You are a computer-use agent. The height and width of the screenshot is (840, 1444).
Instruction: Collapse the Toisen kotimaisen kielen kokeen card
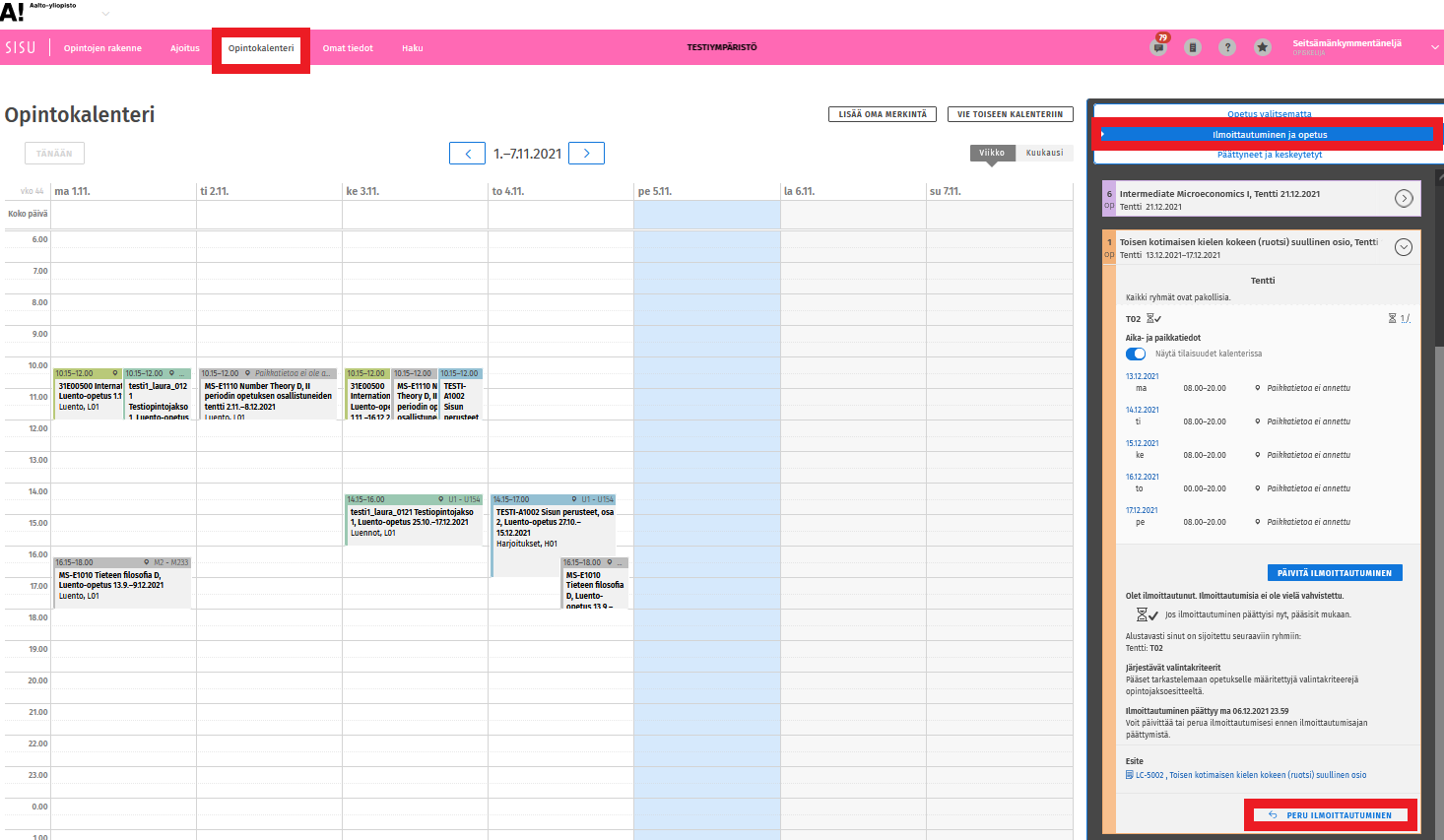coord(1404,247)
